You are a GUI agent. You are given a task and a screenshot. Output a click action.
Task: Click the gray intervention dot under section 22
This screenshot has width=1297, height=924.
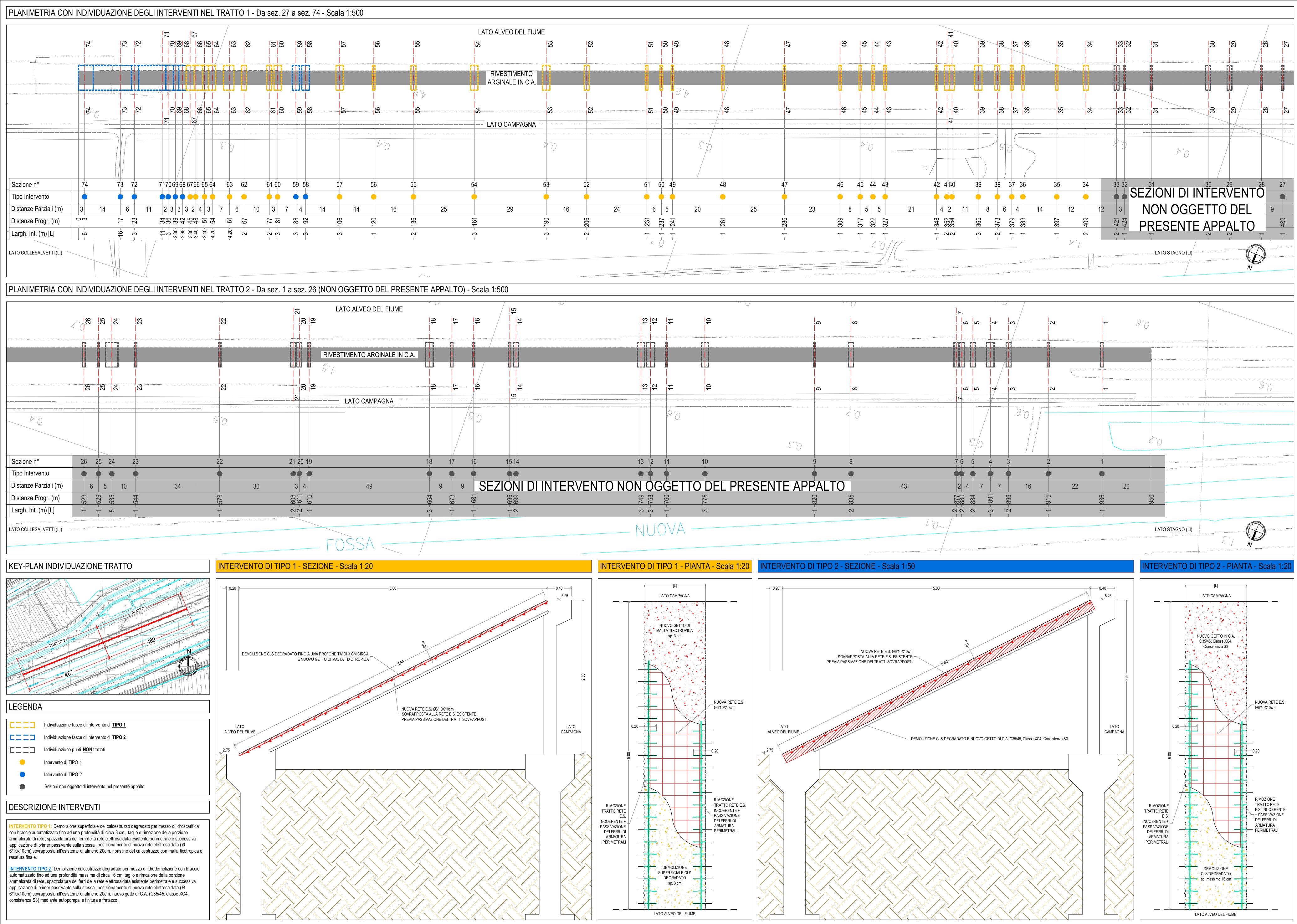(x=220, y=473)
